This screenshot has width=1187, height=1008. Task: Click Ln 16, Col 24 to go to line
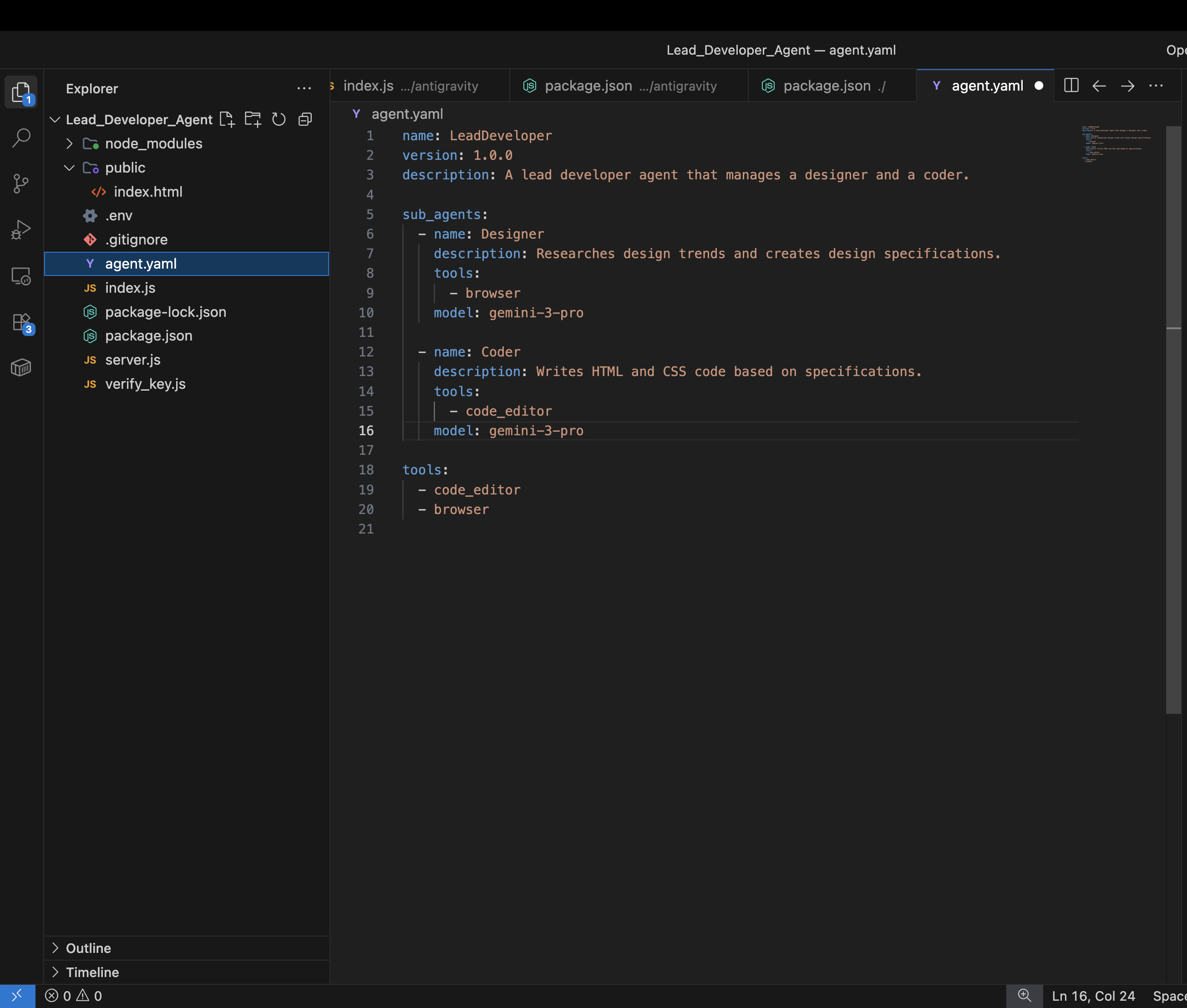click(x=1095, y=995)
